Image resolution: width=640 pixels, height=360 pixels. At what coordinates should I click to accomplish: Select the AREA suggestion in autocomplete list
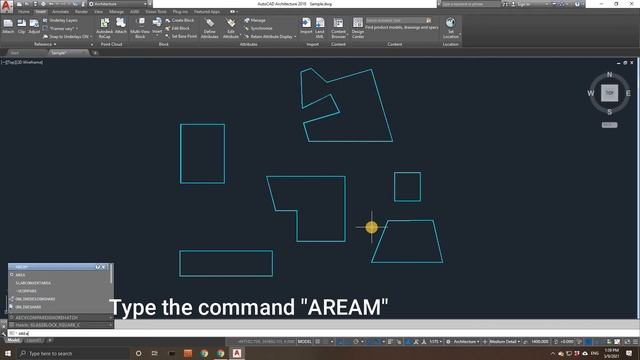click(x=59, y=275)
